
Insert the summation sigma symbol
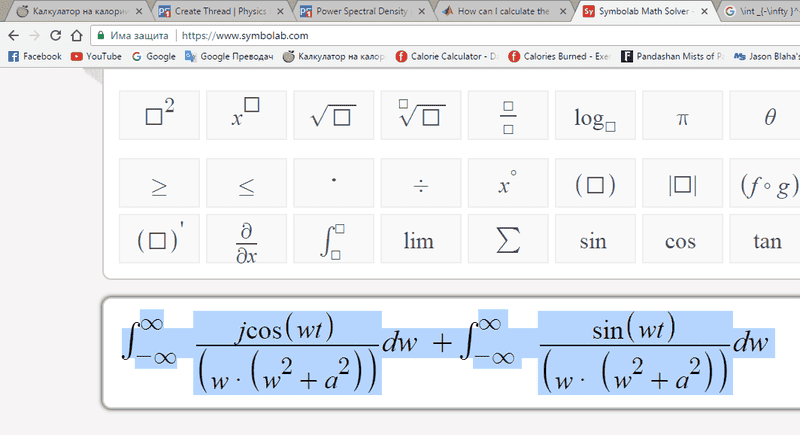pyautogui.click(x=508, y=240)
